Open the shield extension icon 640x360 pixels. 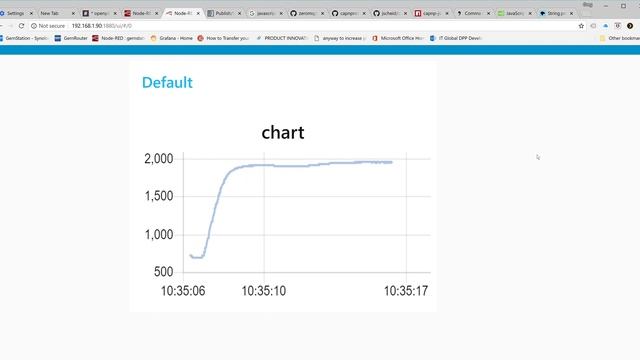click(x=618, y=26)
